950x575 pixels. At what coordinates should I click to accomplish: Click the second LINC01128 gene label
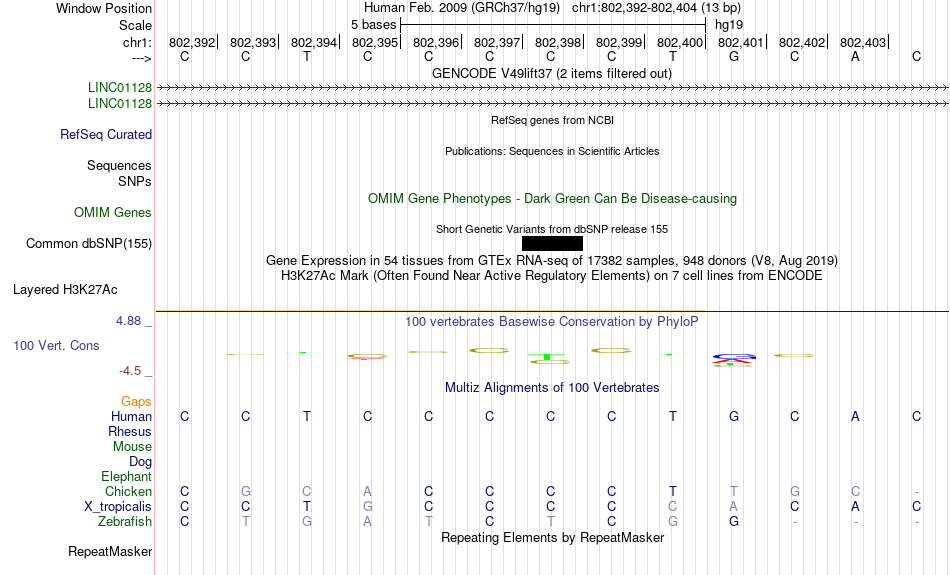(x=119, y=104)
